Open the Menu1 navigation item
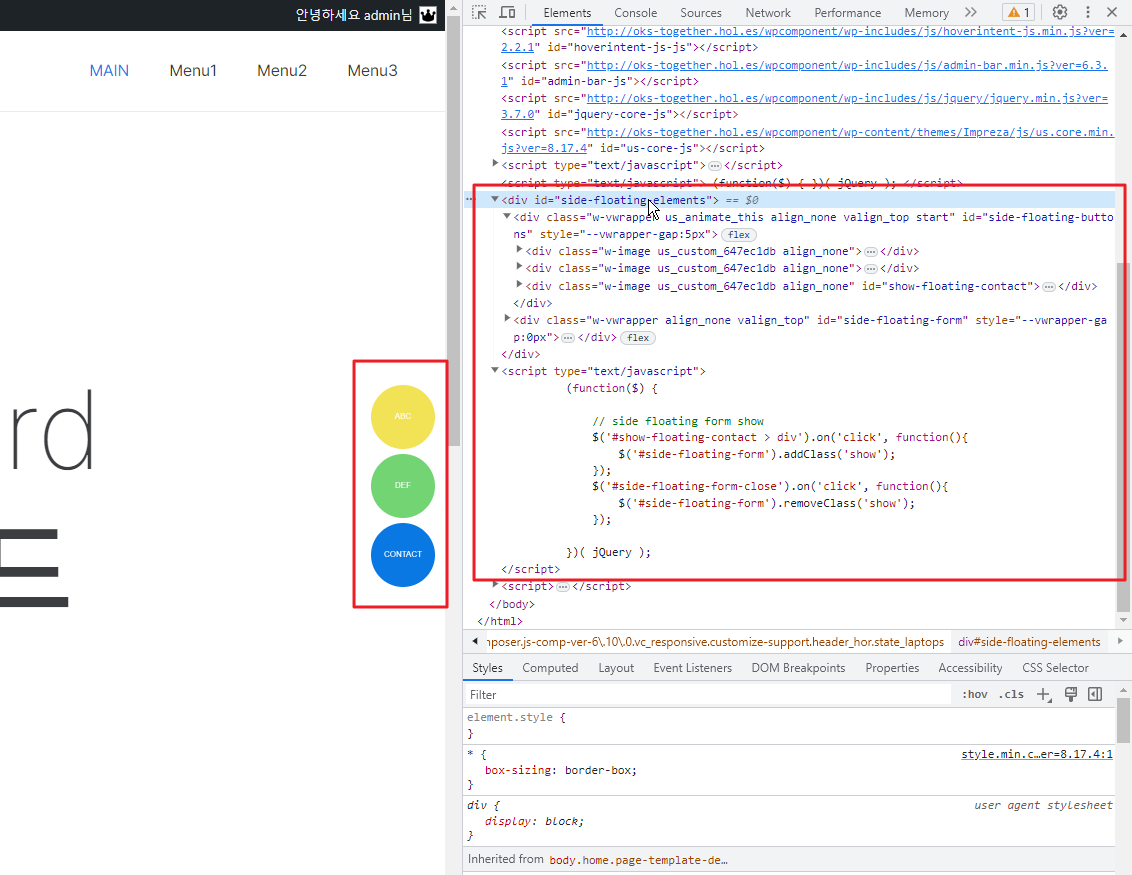The height and width of the screenshot is (875, 1132). [x=193, y=71]
